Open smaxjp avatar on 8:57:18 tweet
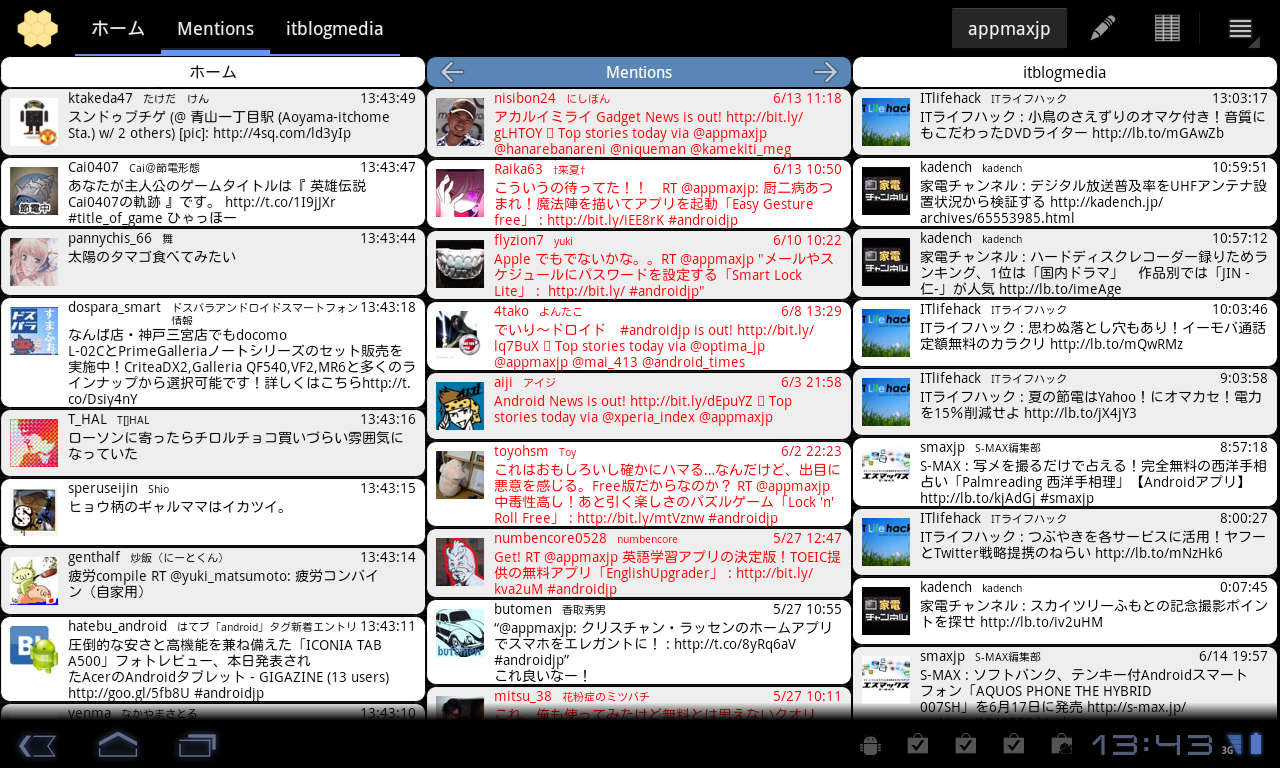1280x768 pixels. [x=886, y=471]
